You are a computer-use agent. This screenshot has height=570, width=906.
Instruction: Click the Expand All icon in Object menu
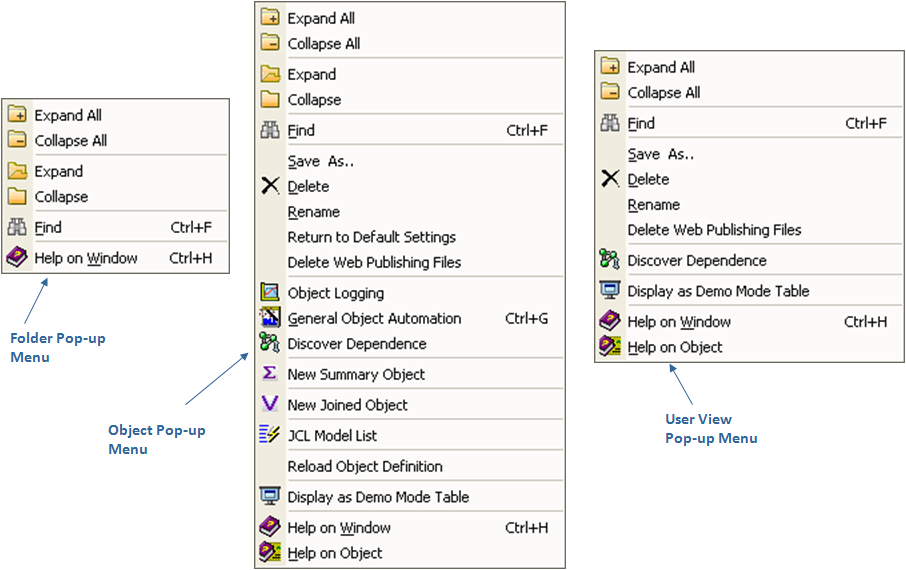[270, 17]
